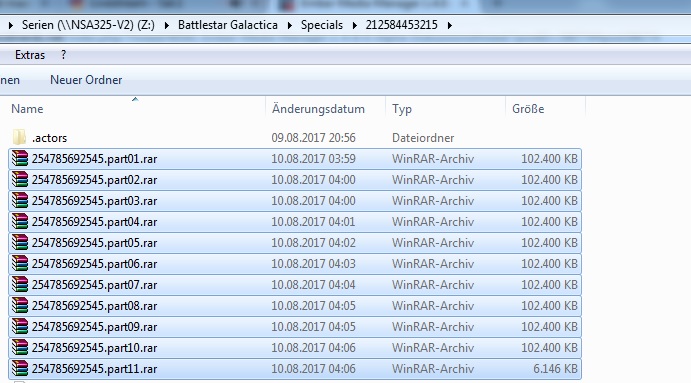The width and height of the screenshot is (691, 383).
Task: Click date 10.08.2017 04:02 of part05
Action: (x=313, y=242)
